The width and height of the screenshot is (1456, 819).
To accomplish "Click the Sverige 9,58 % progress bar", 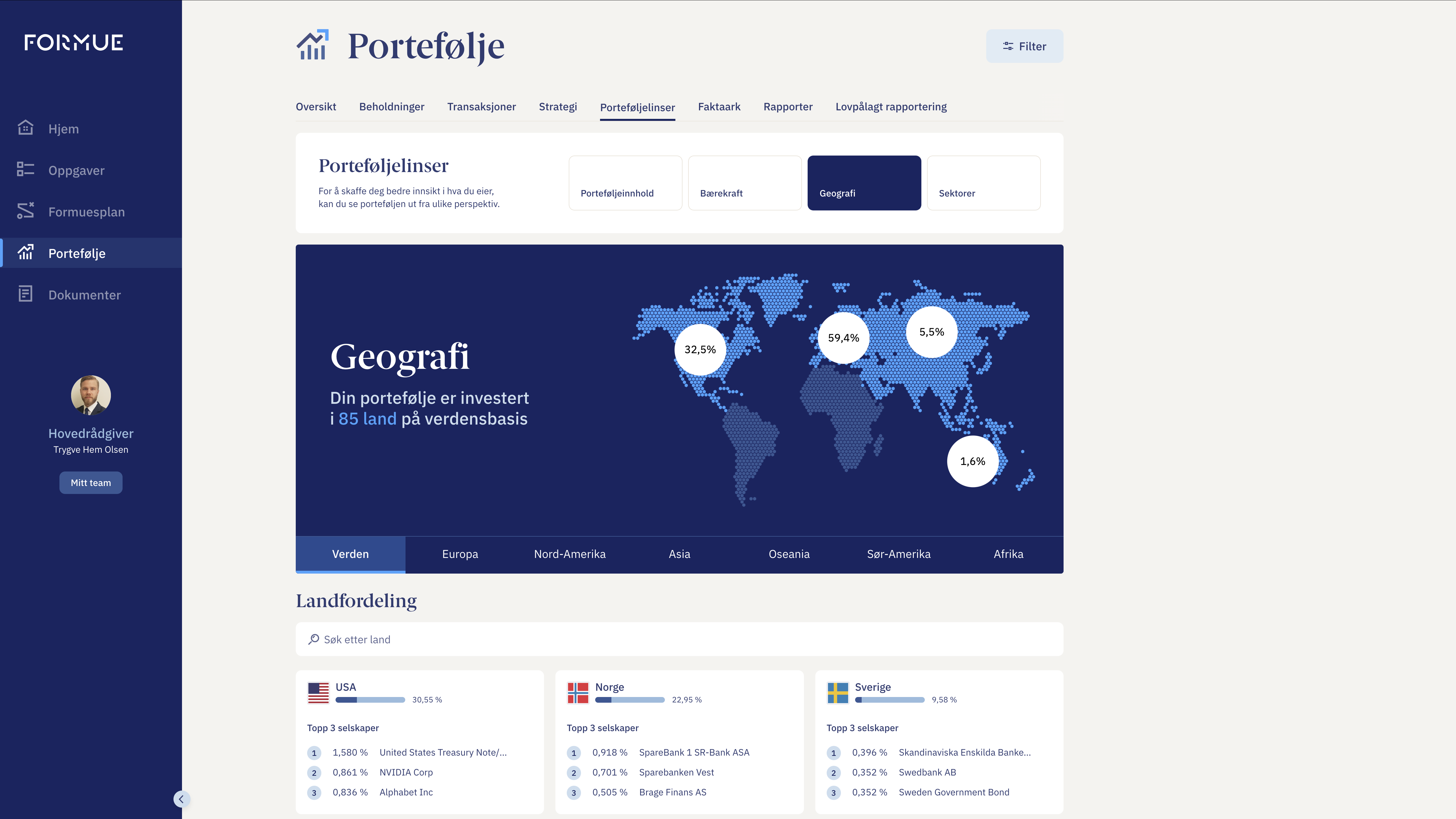I will tap(890, 700).
